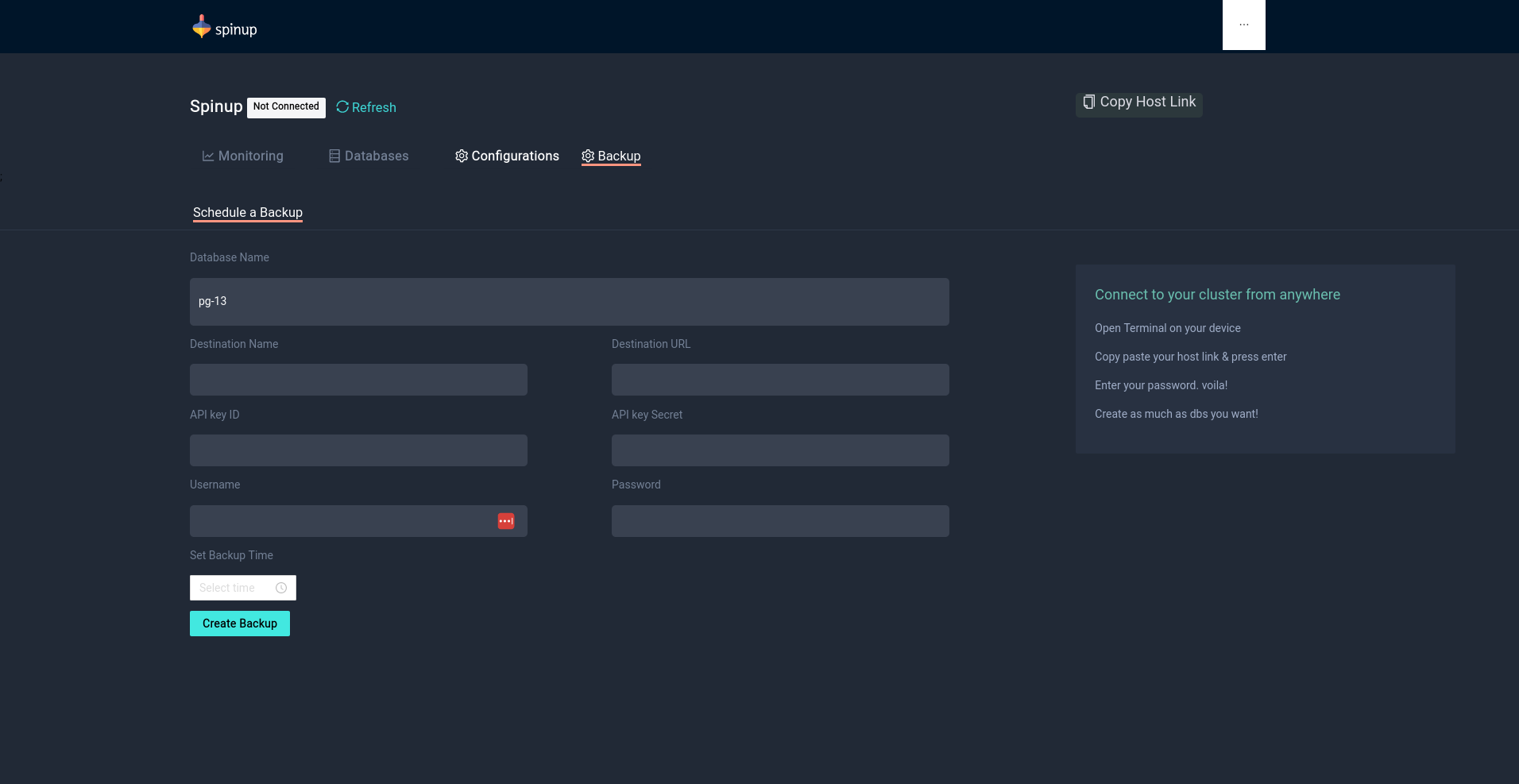
Task: Select the Destination URL input box
Action: 780,380
